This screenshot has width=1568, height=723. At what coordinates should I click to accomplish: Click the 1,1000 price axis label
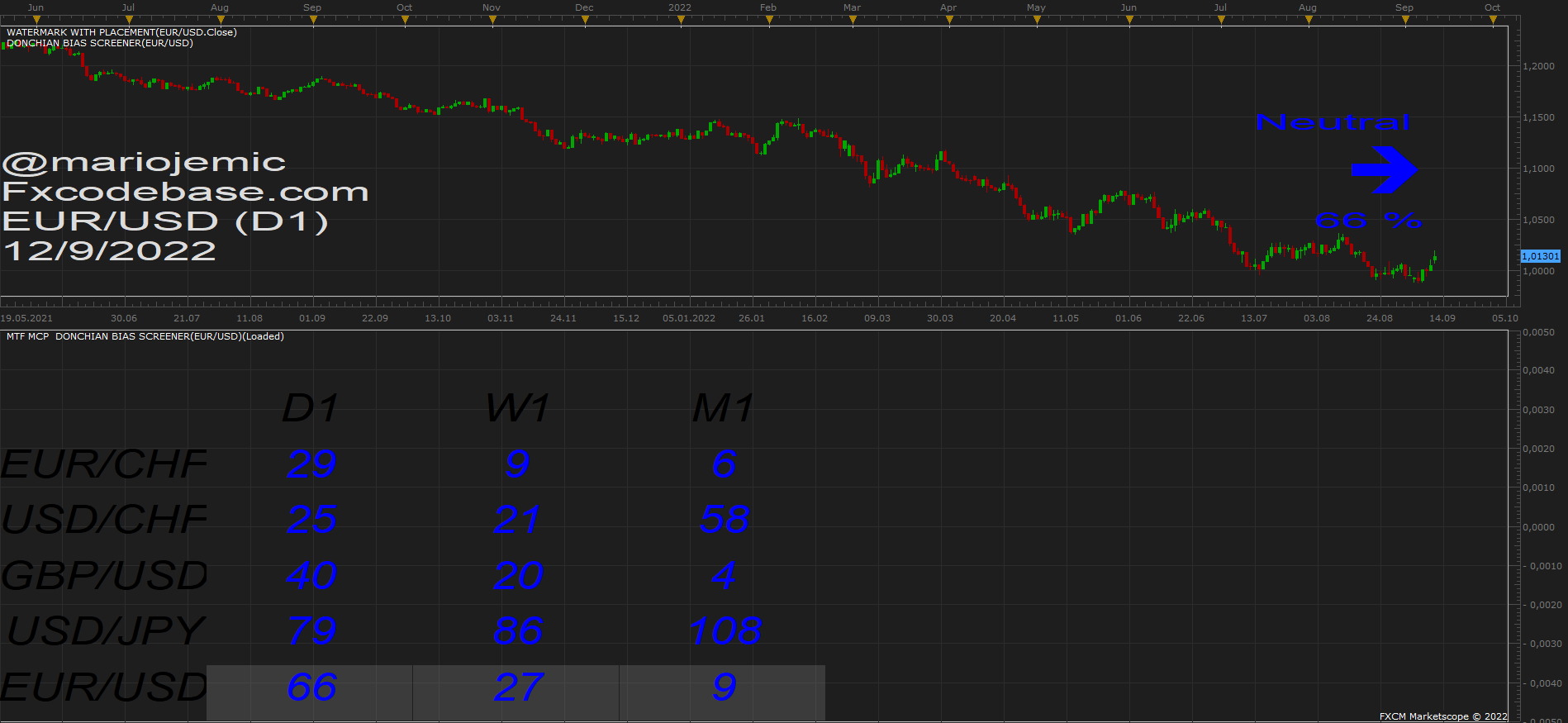pos(1538,169)
